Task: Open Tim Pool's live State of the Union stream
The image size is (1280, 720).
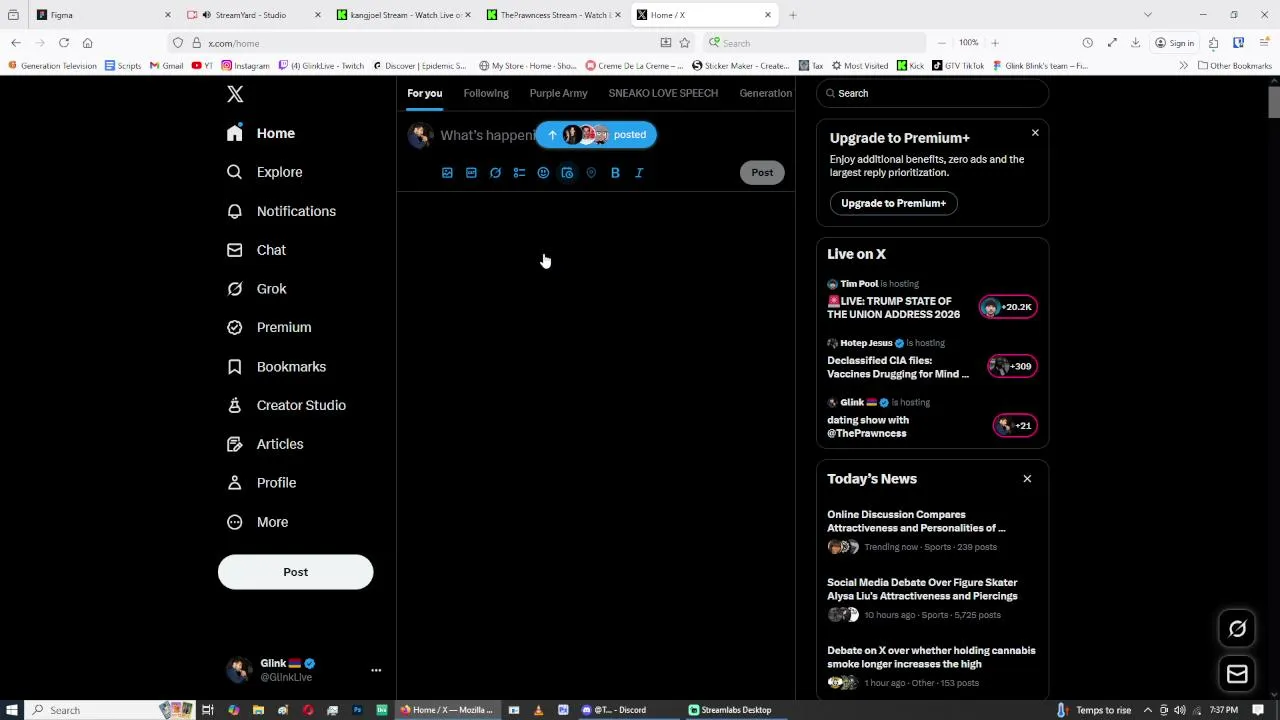Action: 893,308
